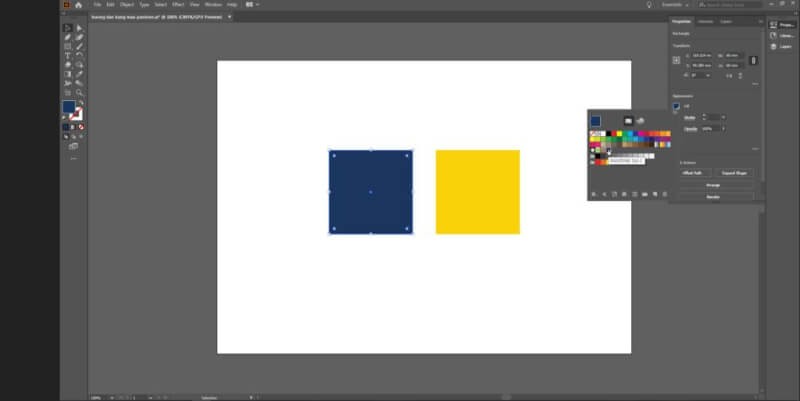Select the Zoom magnifier tool
Screen dimensions: 800x401
tap(79, 92)
